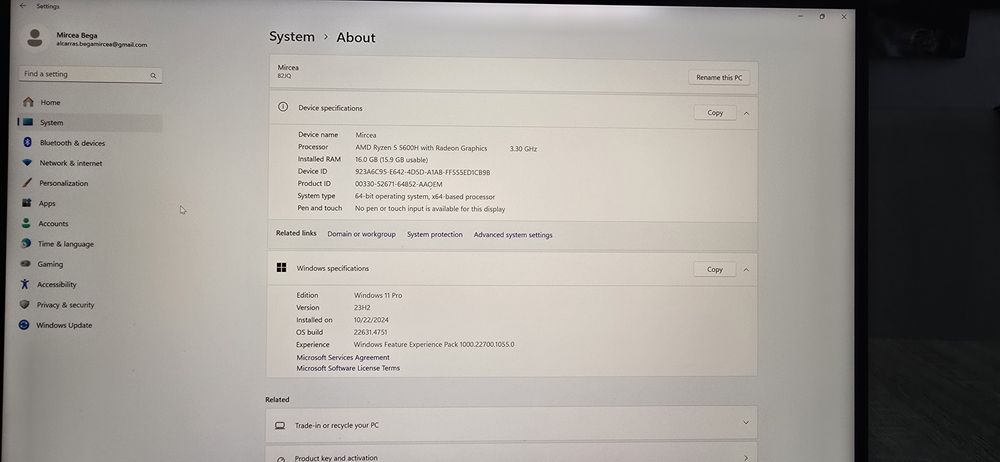Viewport: 1000px width, 462px height.
Task: Click the Personalization brush icon
Action: click(27, 183)
